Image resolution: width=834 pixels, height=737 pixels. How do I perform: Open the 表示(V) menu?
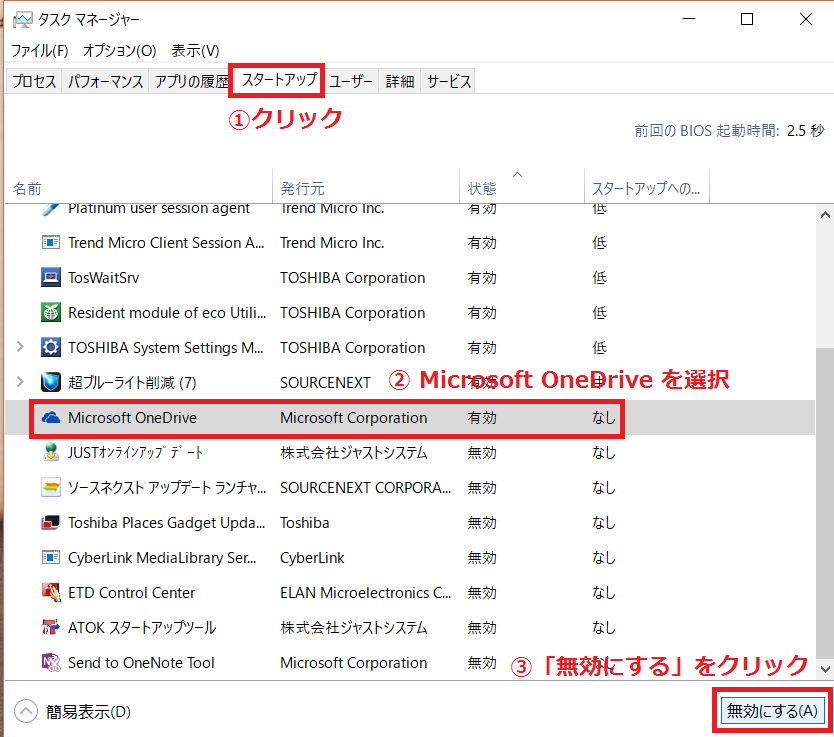195,51
